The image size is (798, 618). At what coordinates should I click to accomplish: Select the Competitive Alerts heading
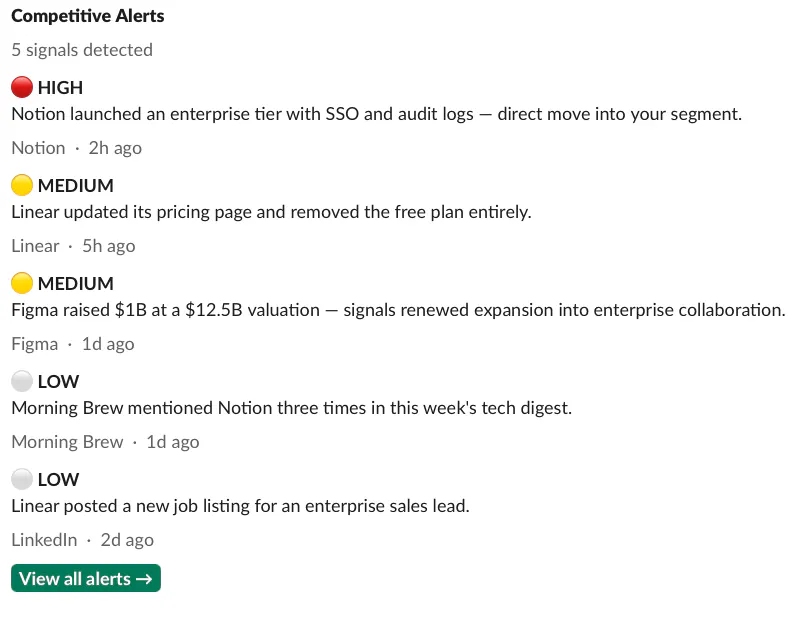(88, 16)
